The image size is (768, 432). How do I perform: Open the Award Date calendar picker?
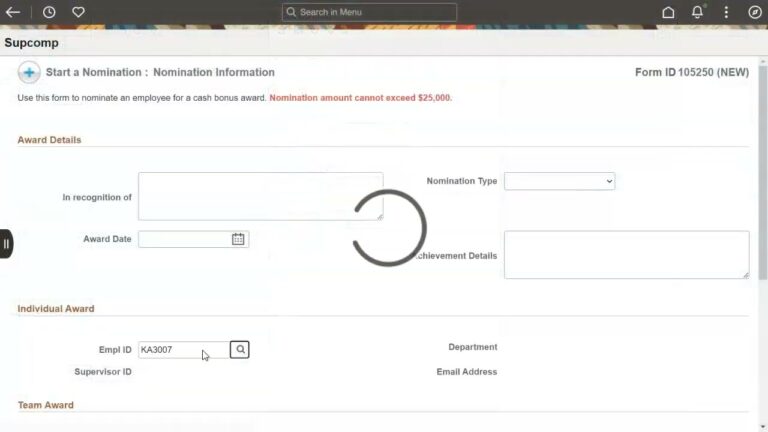point(238,239)
